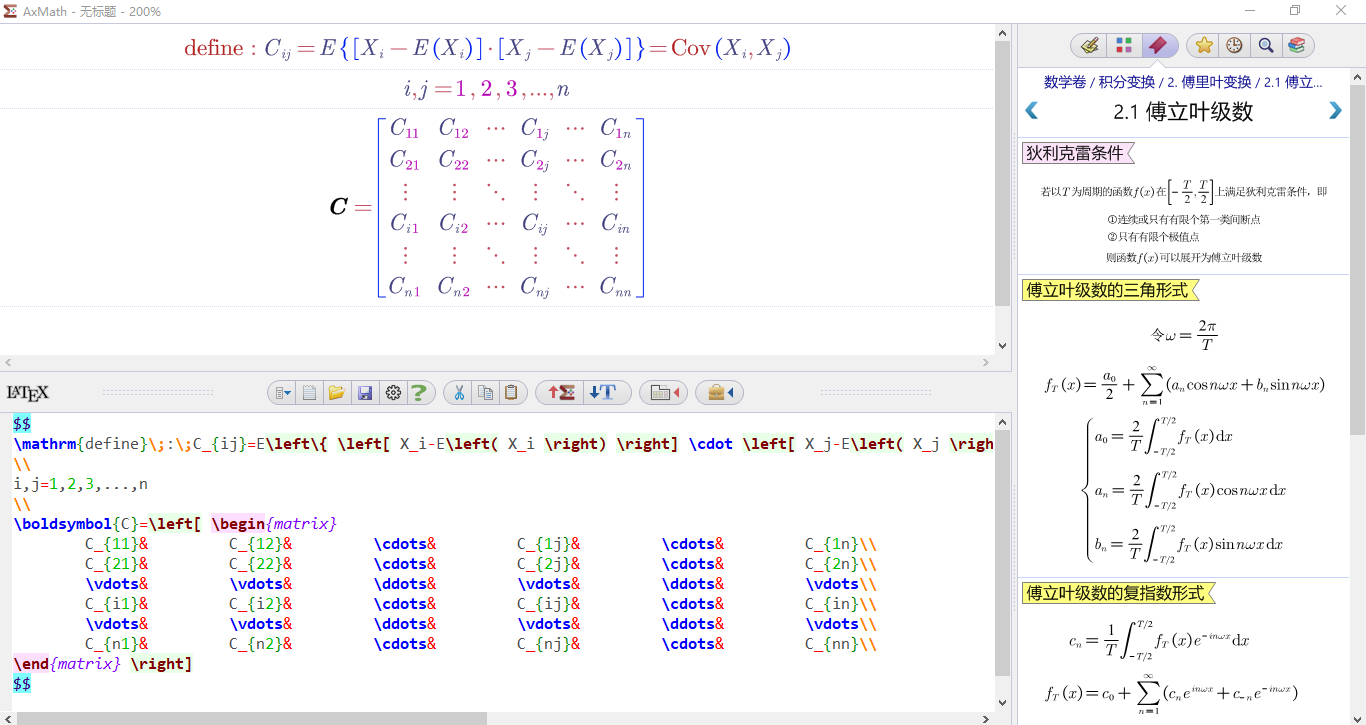Click the copy icon in LaTeX toolbar
This screenshot has width=1366, height=725.
pos(485,393)
